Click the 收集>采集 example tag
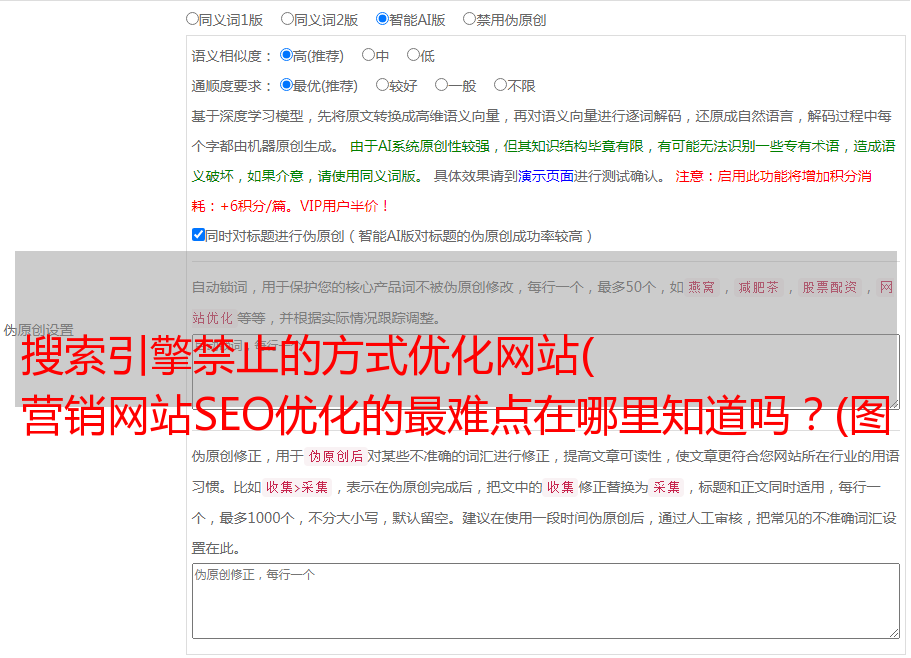The height and width of the screenshot is (658, 911). pyautogui.click(x=297, y=487)
